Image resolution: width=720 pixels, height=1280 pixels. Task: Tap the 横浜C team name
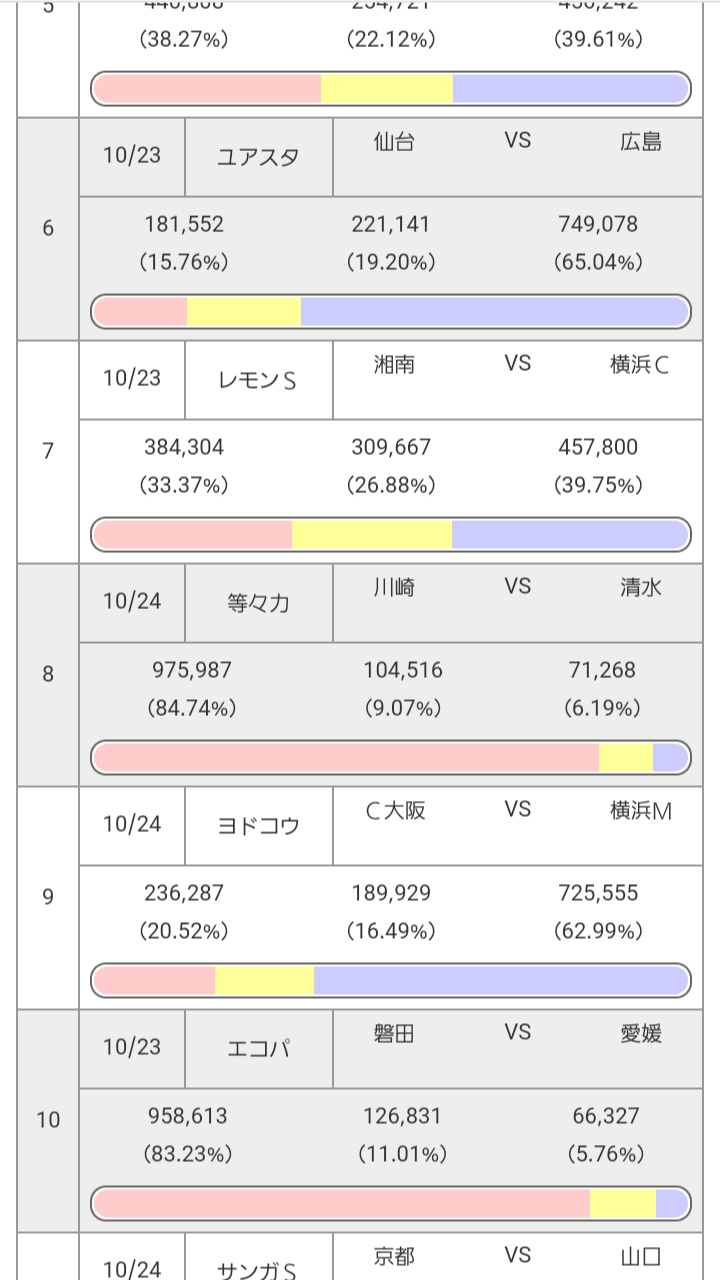click(640, 365)
